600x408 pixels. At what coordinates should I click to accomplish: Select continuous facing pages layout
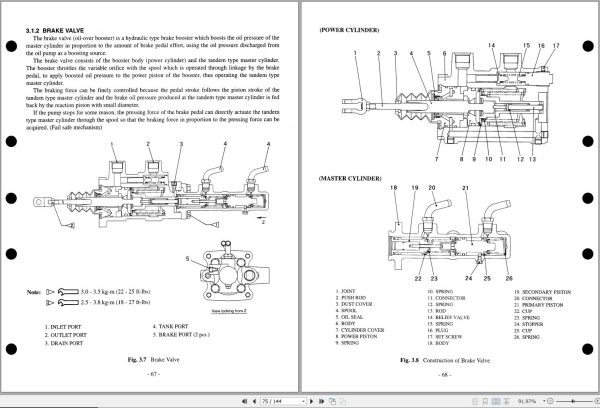506,401
